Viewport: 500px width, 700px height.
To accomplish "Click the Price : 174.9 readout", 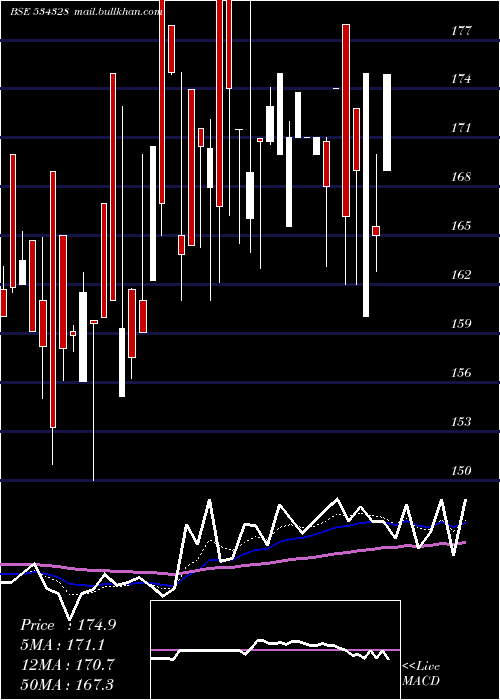I will click(68, 625).
